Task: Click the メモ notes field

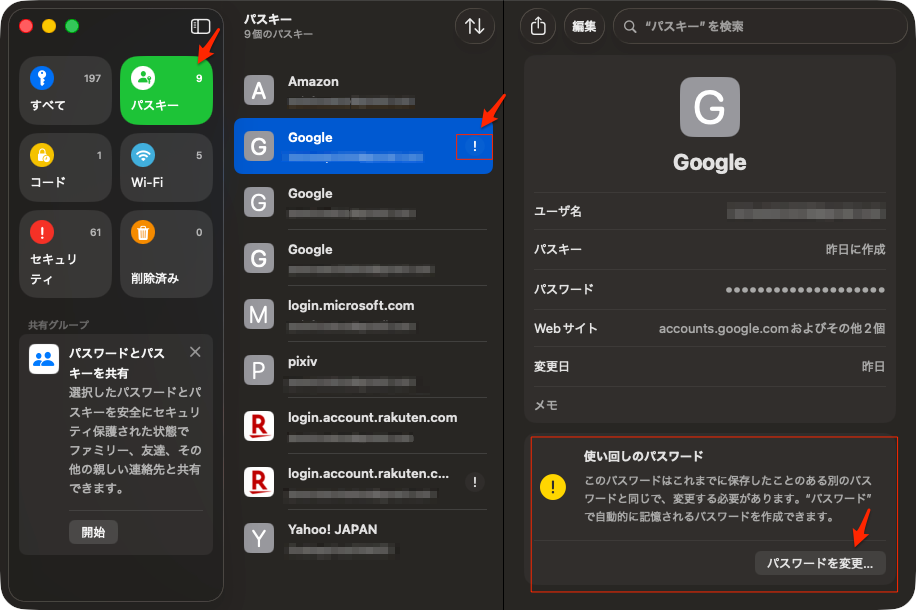Action: tap(710, 405)
